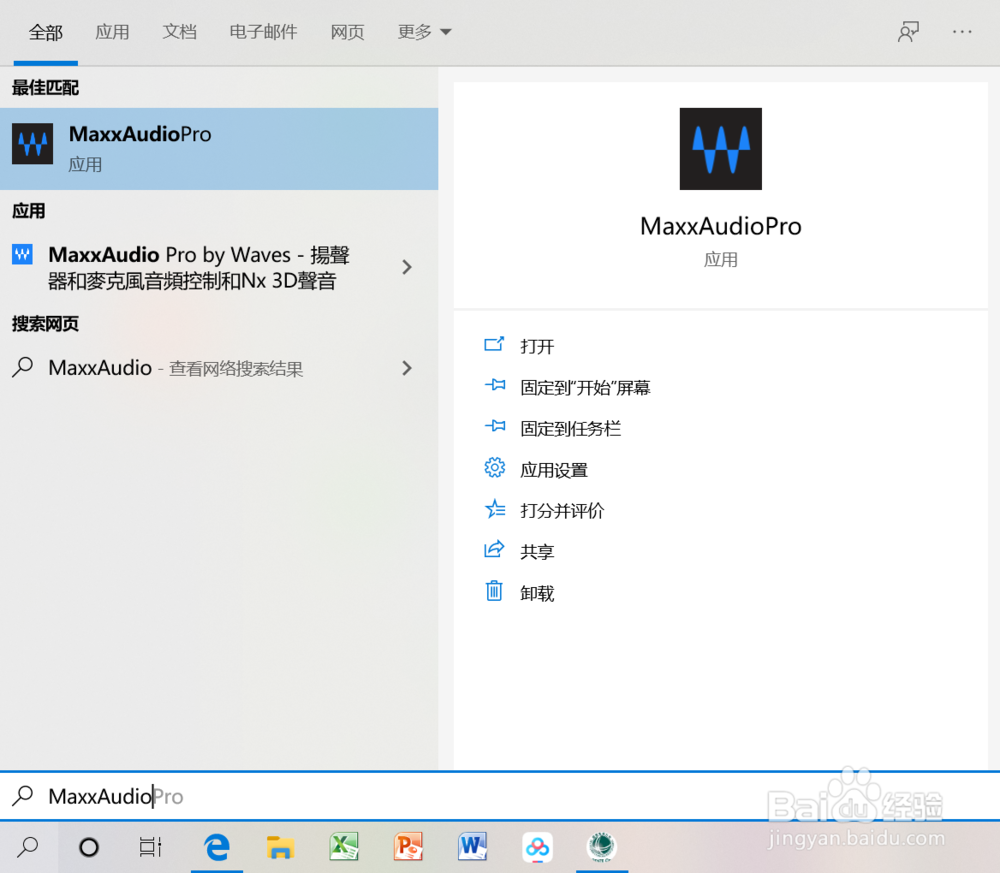Open the 更多 dropdown menu
Screen dimensions: 1000x873
pyautogui.click(x=424, y=31)
